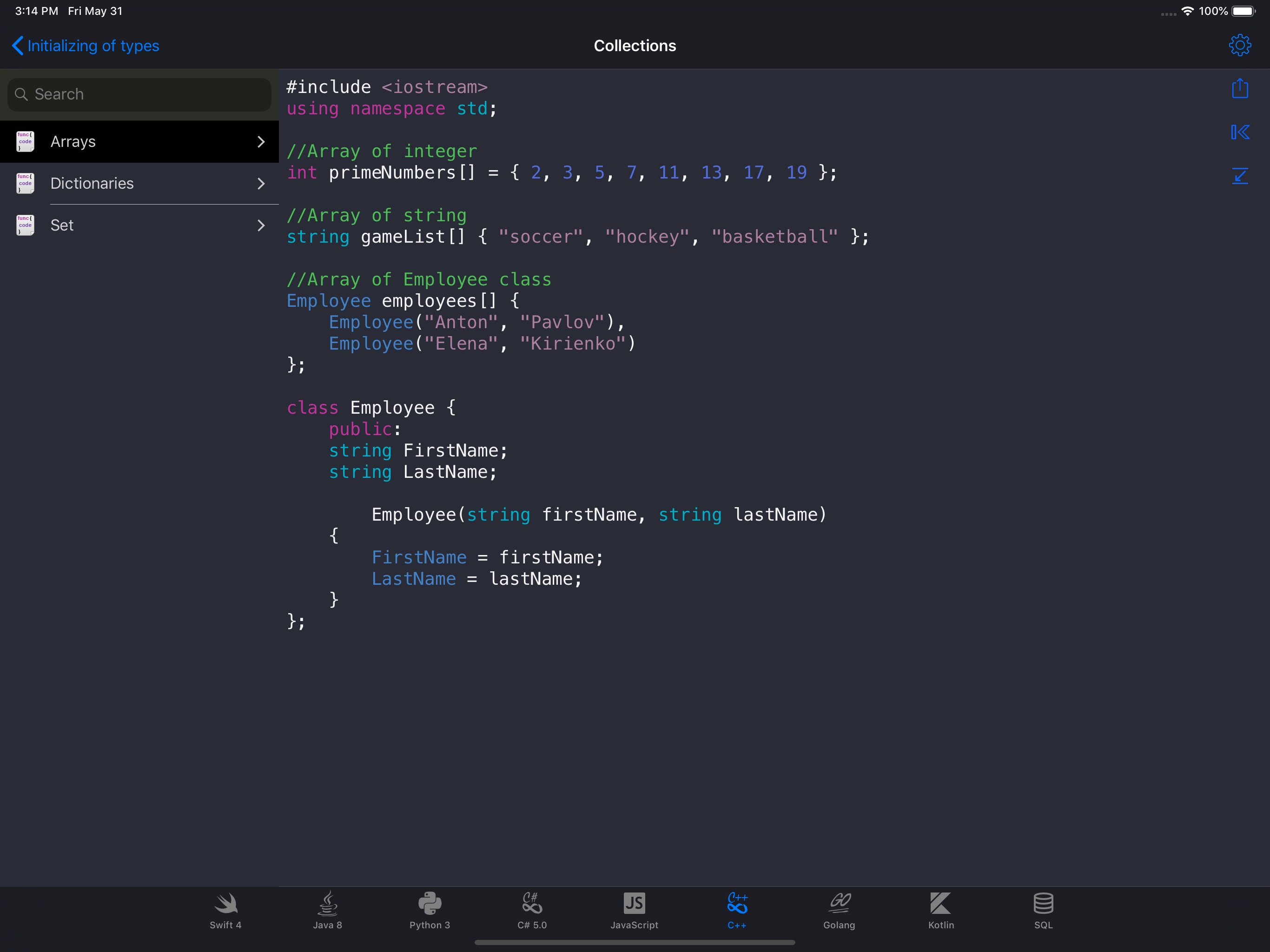Select the Python 3 tab icon
The width and height of the screenshot is (1270, 952).
[430, 904]
